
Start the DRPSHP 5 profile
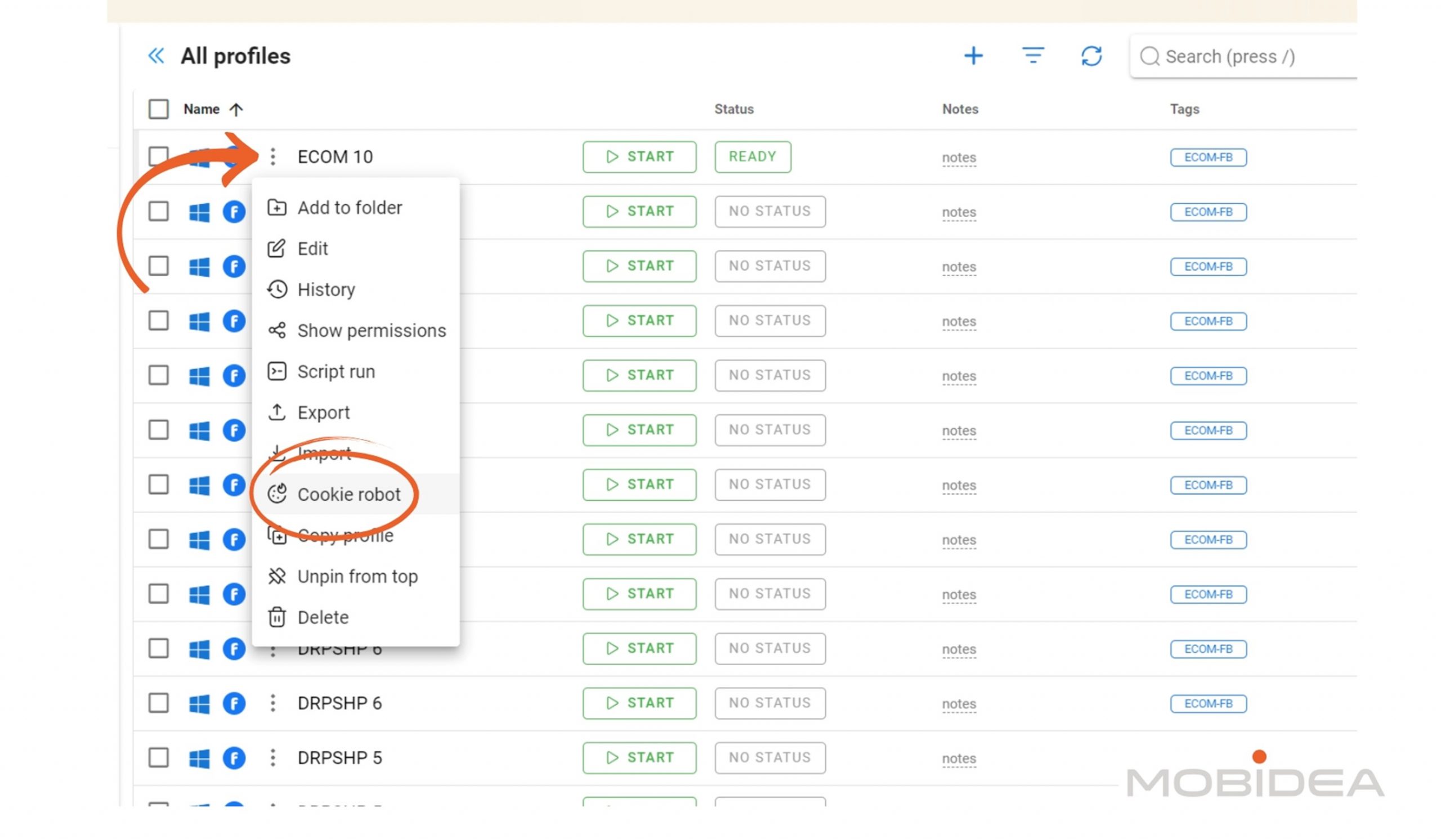(x=639, y=758)
